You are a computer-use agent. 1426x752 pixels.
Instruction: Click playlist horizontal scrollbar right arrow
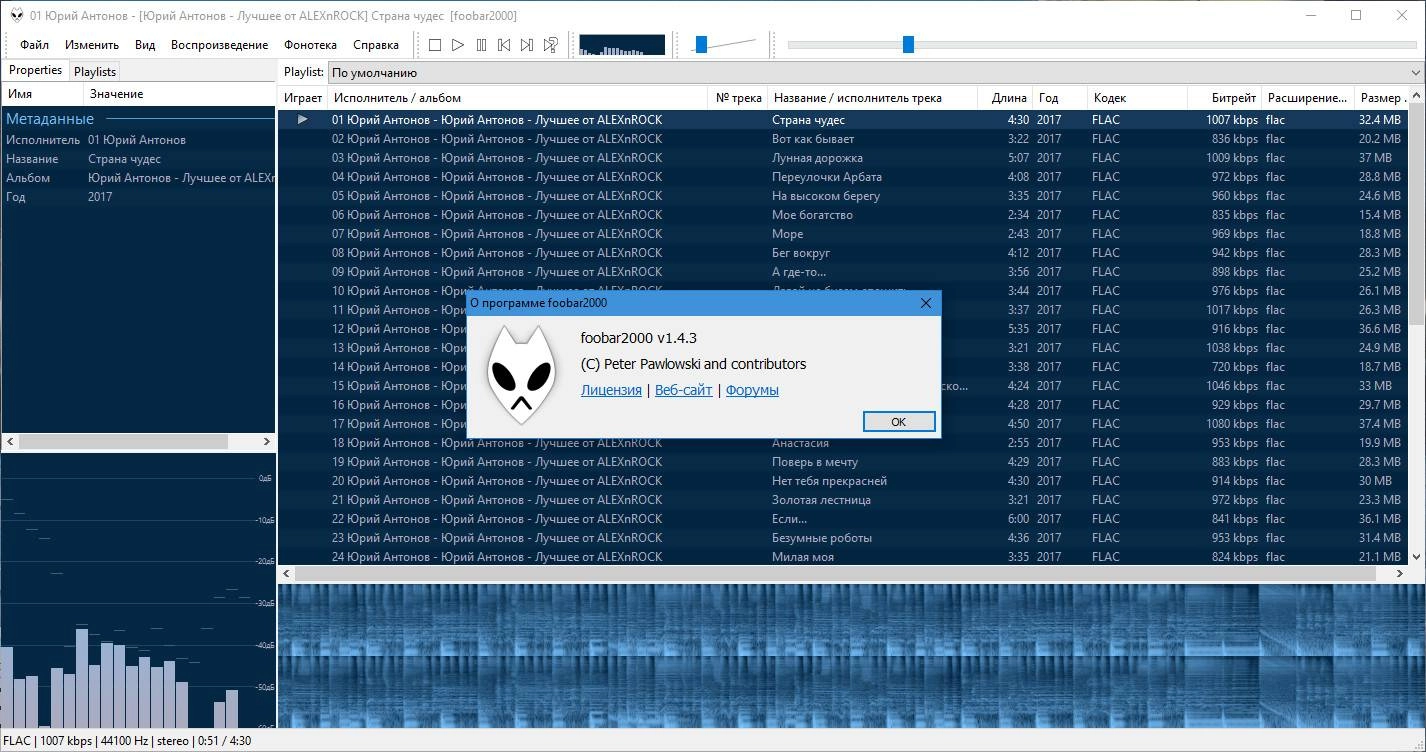point(1401,574)
